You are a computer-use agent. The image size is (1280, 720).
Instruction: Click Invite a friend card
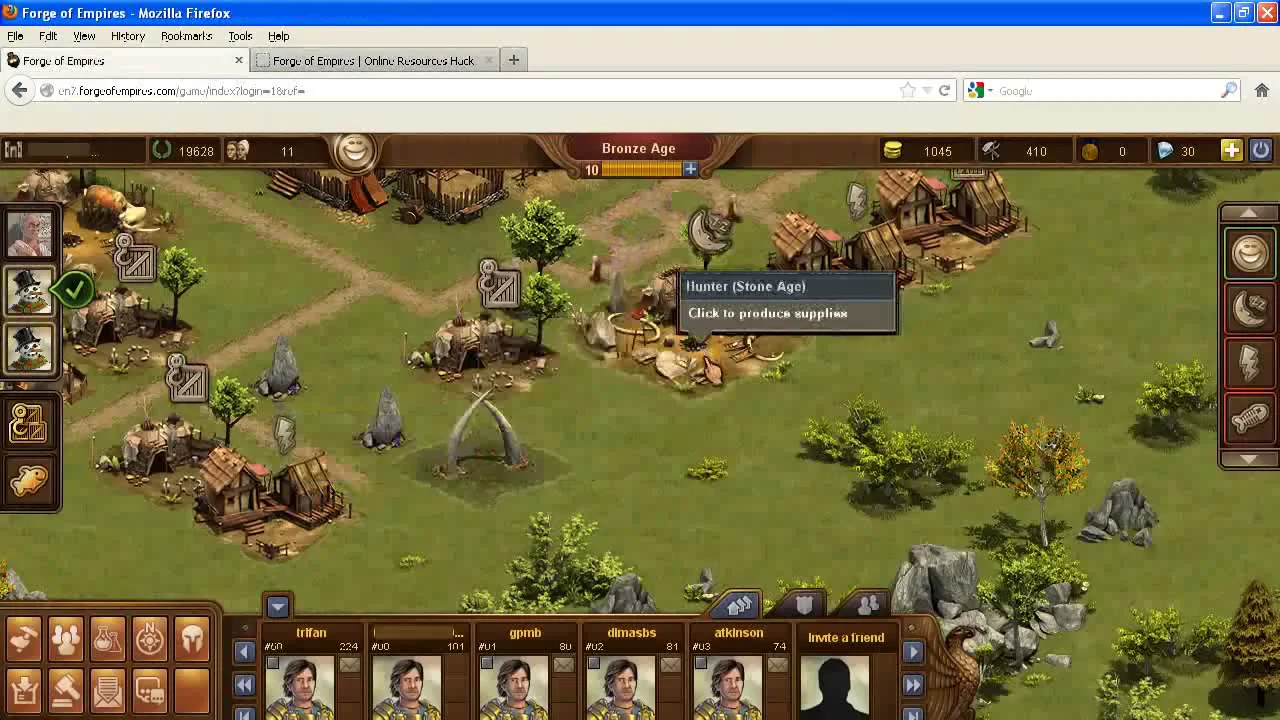click(846, 670)
